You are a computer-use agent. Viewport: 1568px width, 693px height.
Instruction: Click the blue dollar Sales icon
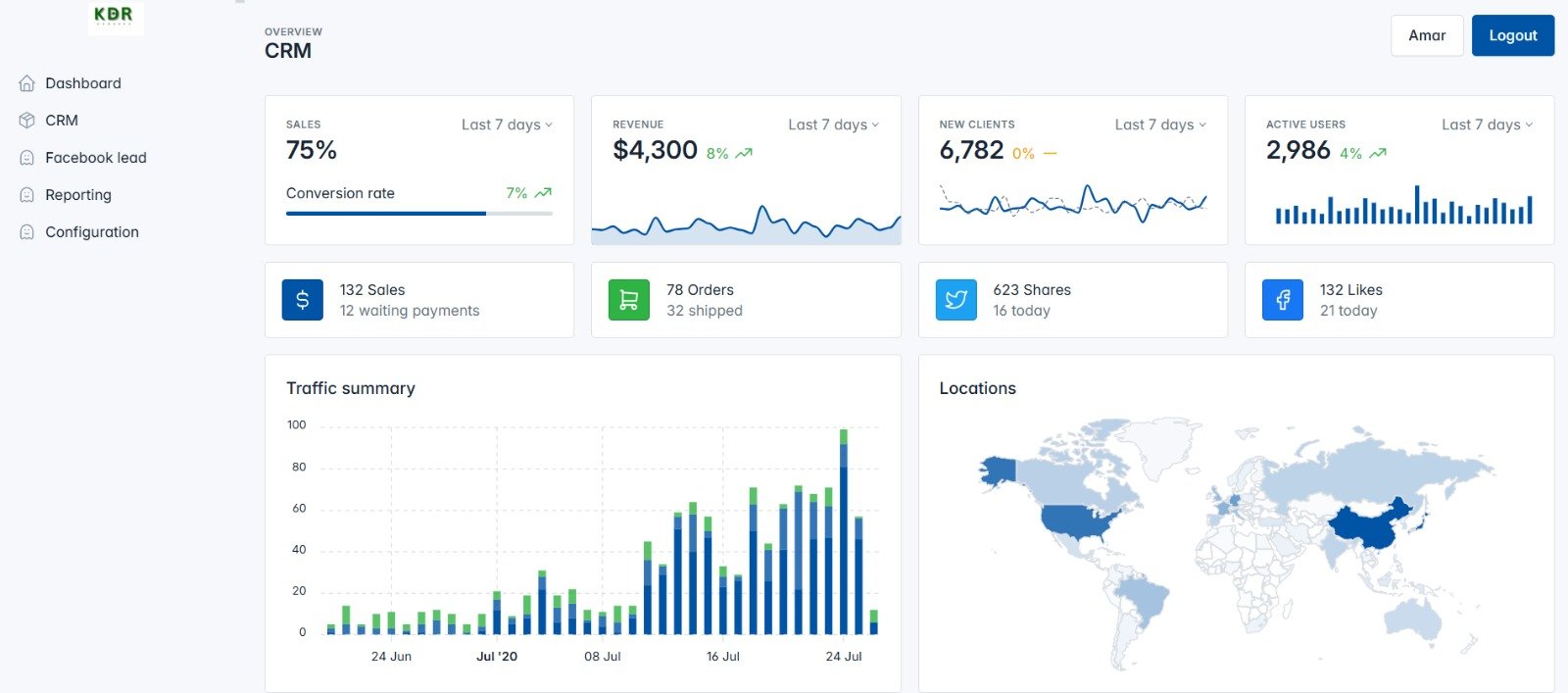coord(302,300)
